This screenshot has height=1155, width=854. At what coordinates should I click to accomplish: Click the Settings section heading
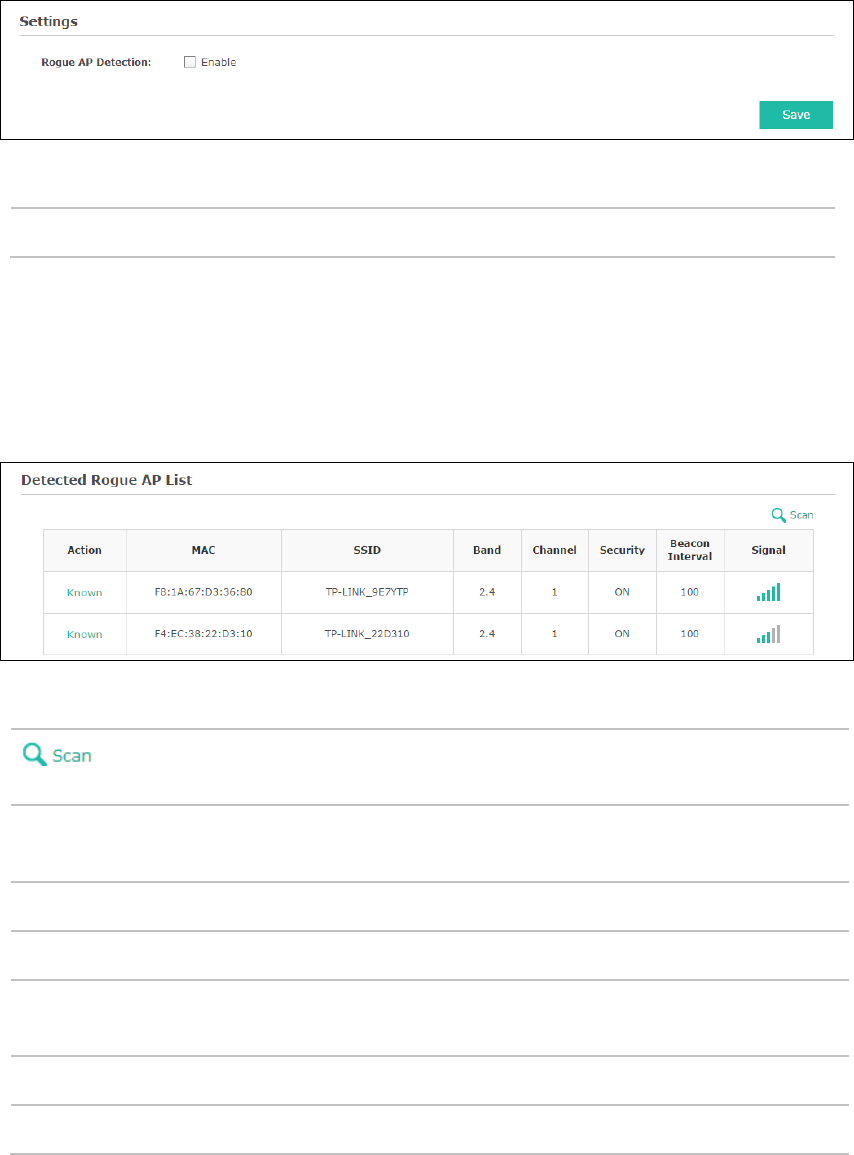click(49, 21)
